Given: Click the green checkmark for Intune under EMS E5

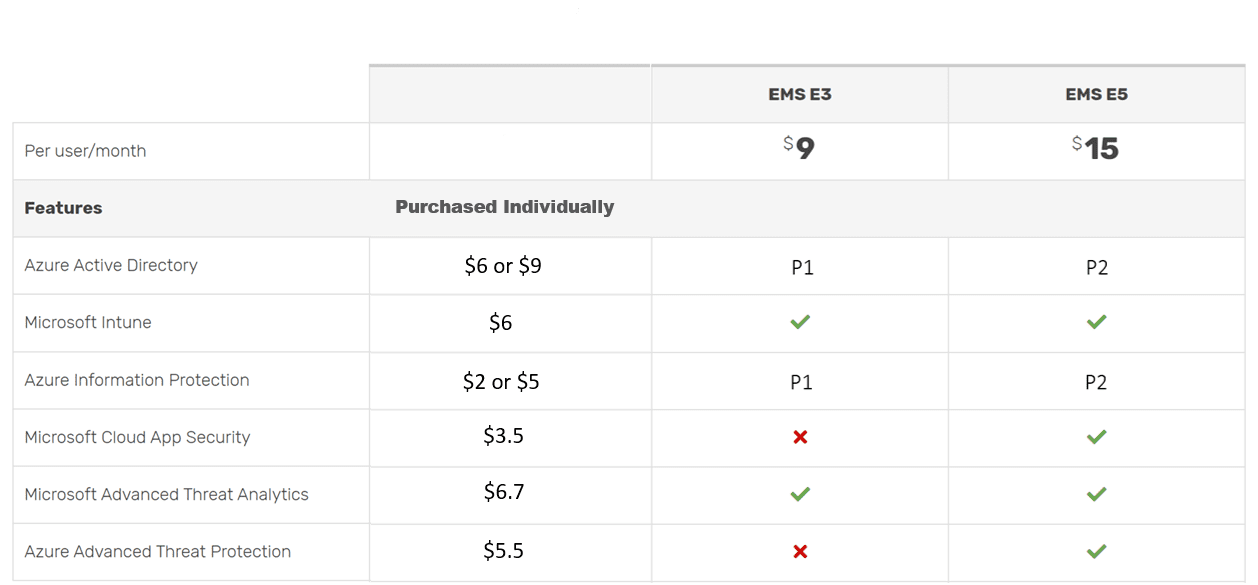Looking at the screenshot, I should [x=1097, y=322].
